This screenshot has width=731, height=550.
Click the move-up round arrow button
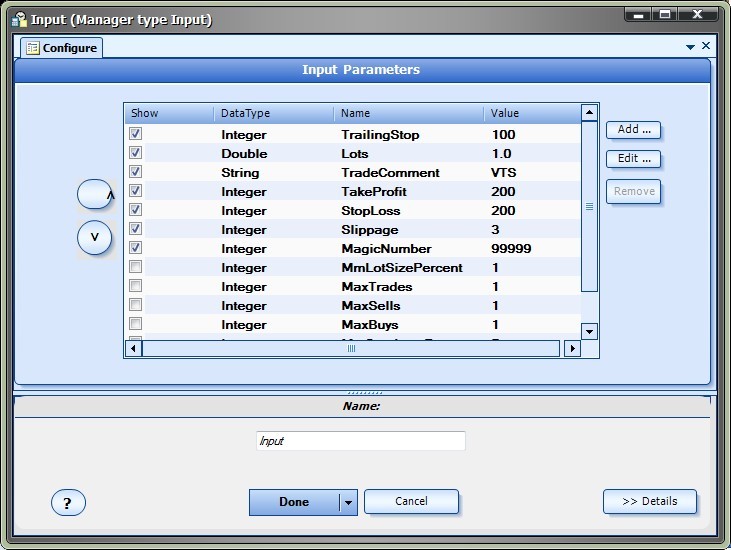click(x=95, y=194)
